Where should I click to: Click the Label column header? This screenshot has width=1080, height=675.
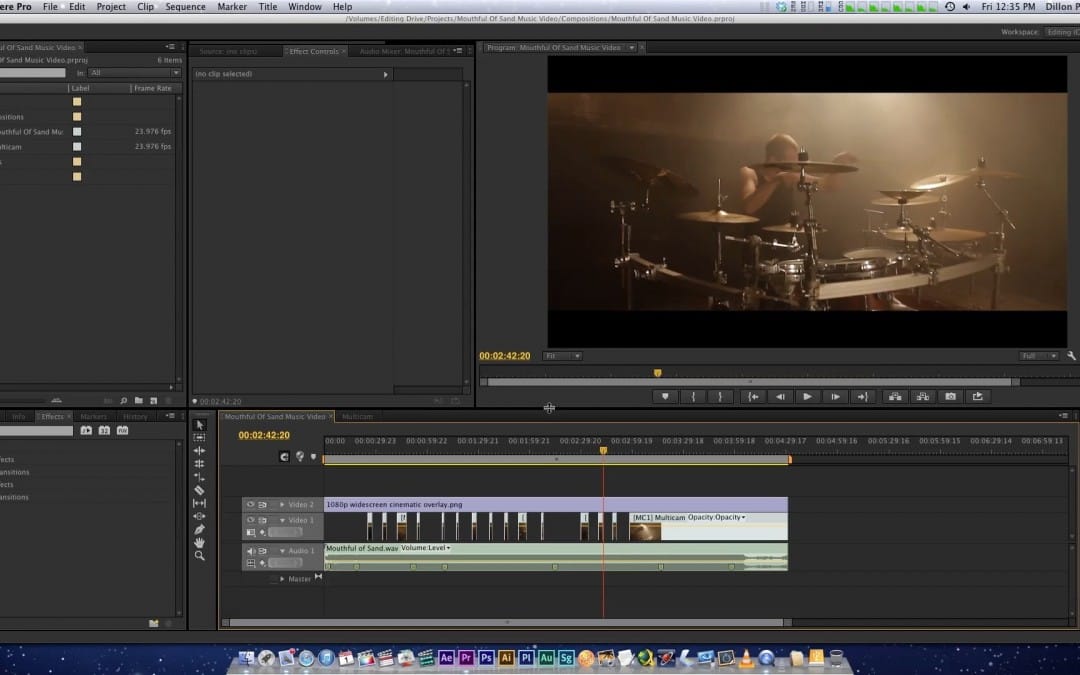[x=81, y=88]
